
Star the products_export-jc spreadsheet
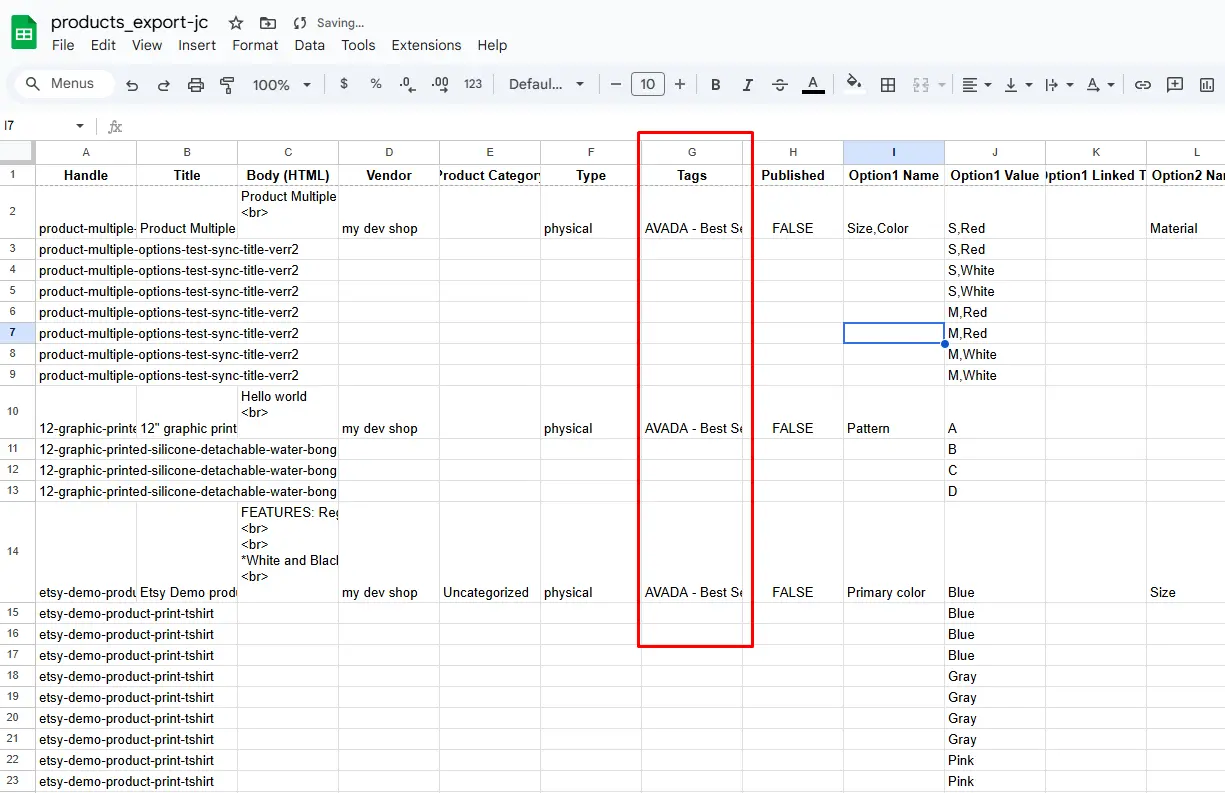(235, 22)
